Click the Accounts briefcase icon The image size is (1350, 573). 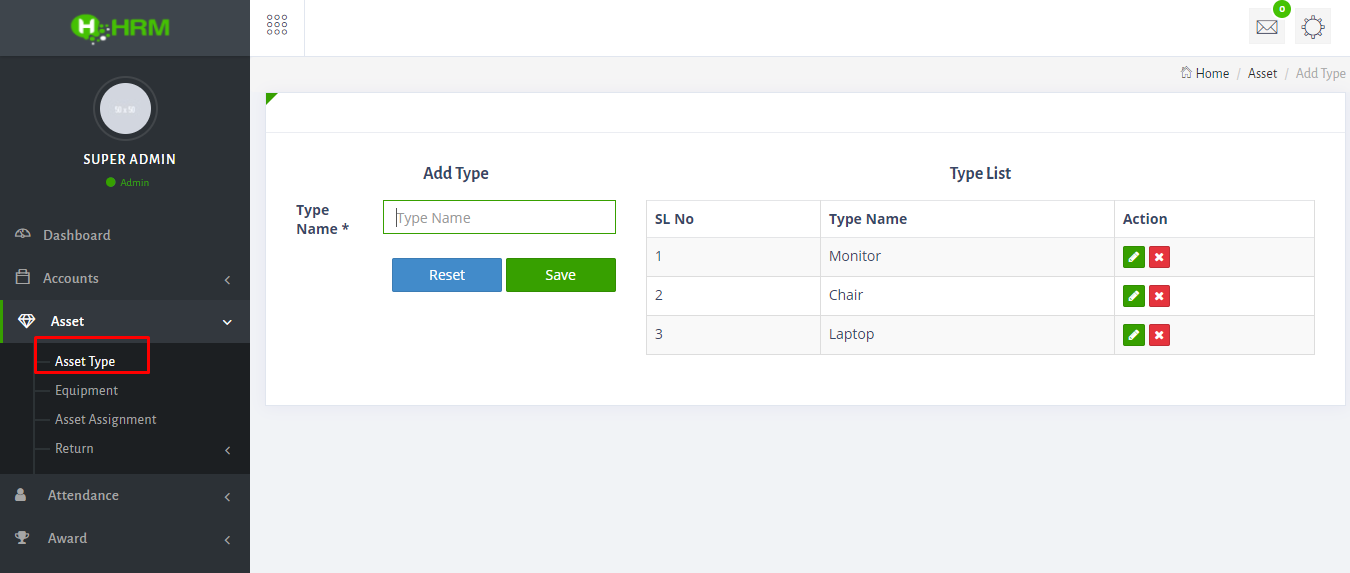pyautogui.click(x=23, y=277)
